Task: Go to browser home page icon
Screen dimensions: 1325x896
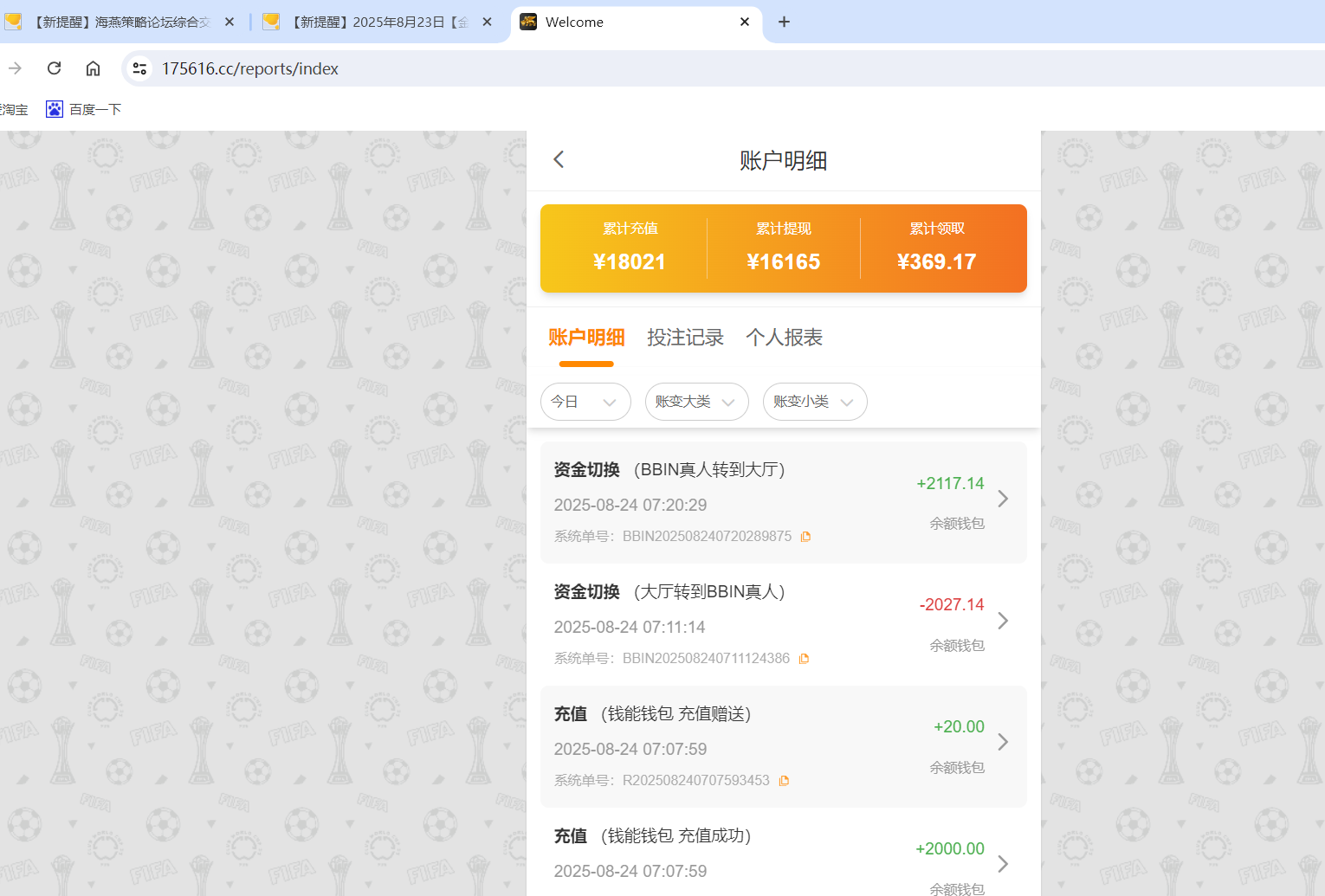Action: pos(93,68)
